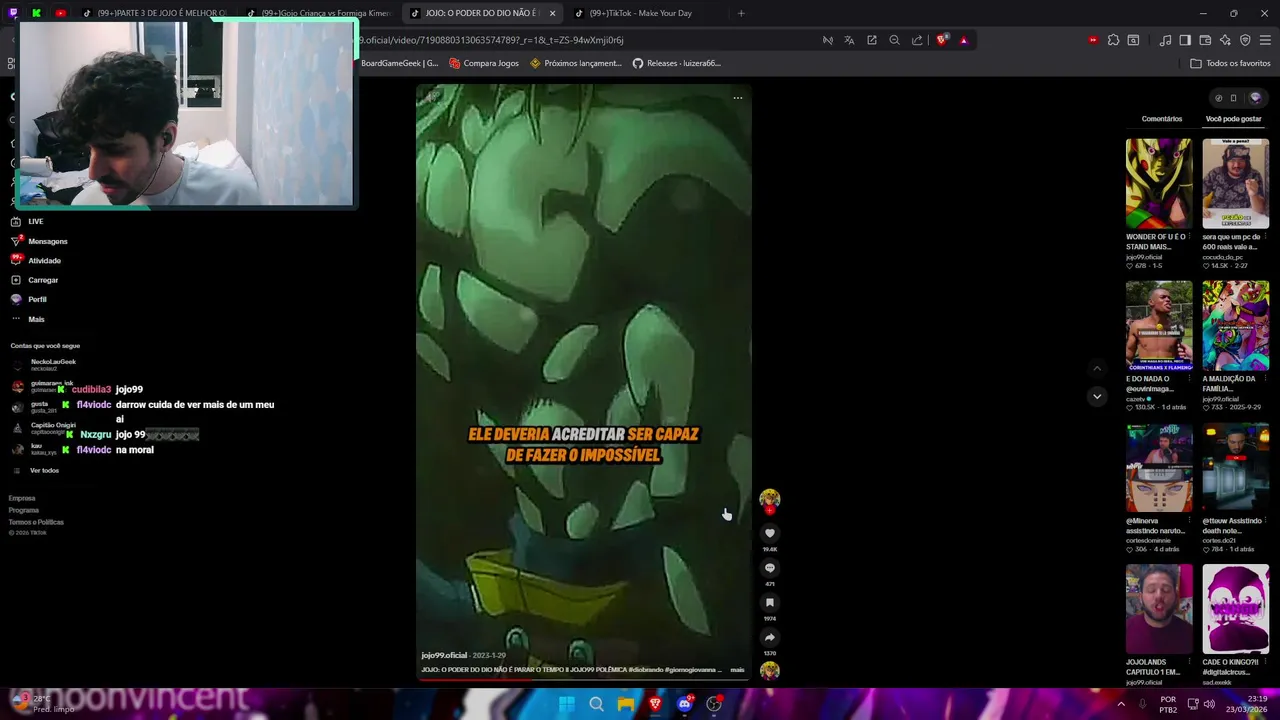Switch to the Comentários tab
Screen dimensions: 1280x720
tap(1161, 119)
